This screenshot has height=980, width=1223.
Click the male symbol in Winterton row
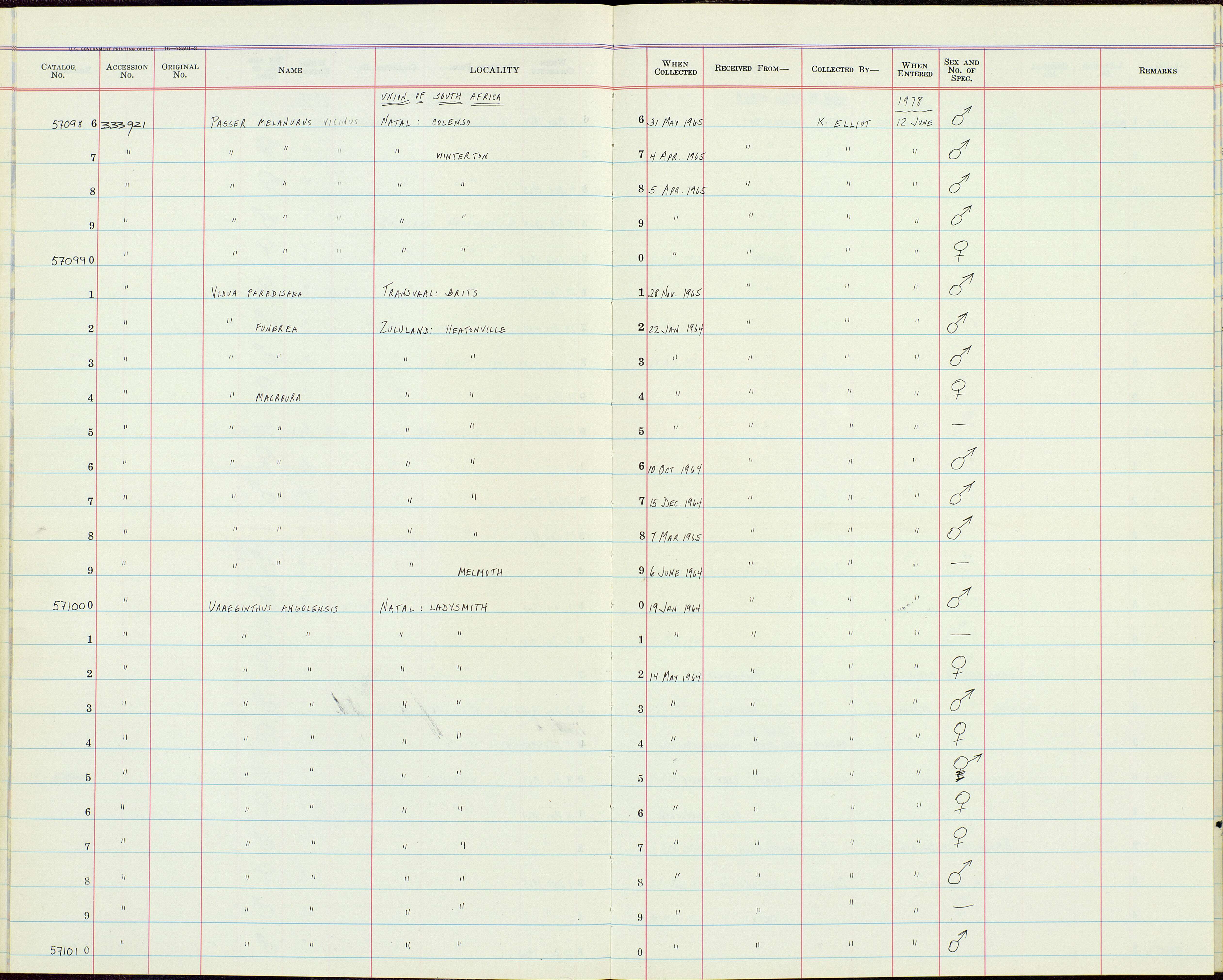pos(959,150)
